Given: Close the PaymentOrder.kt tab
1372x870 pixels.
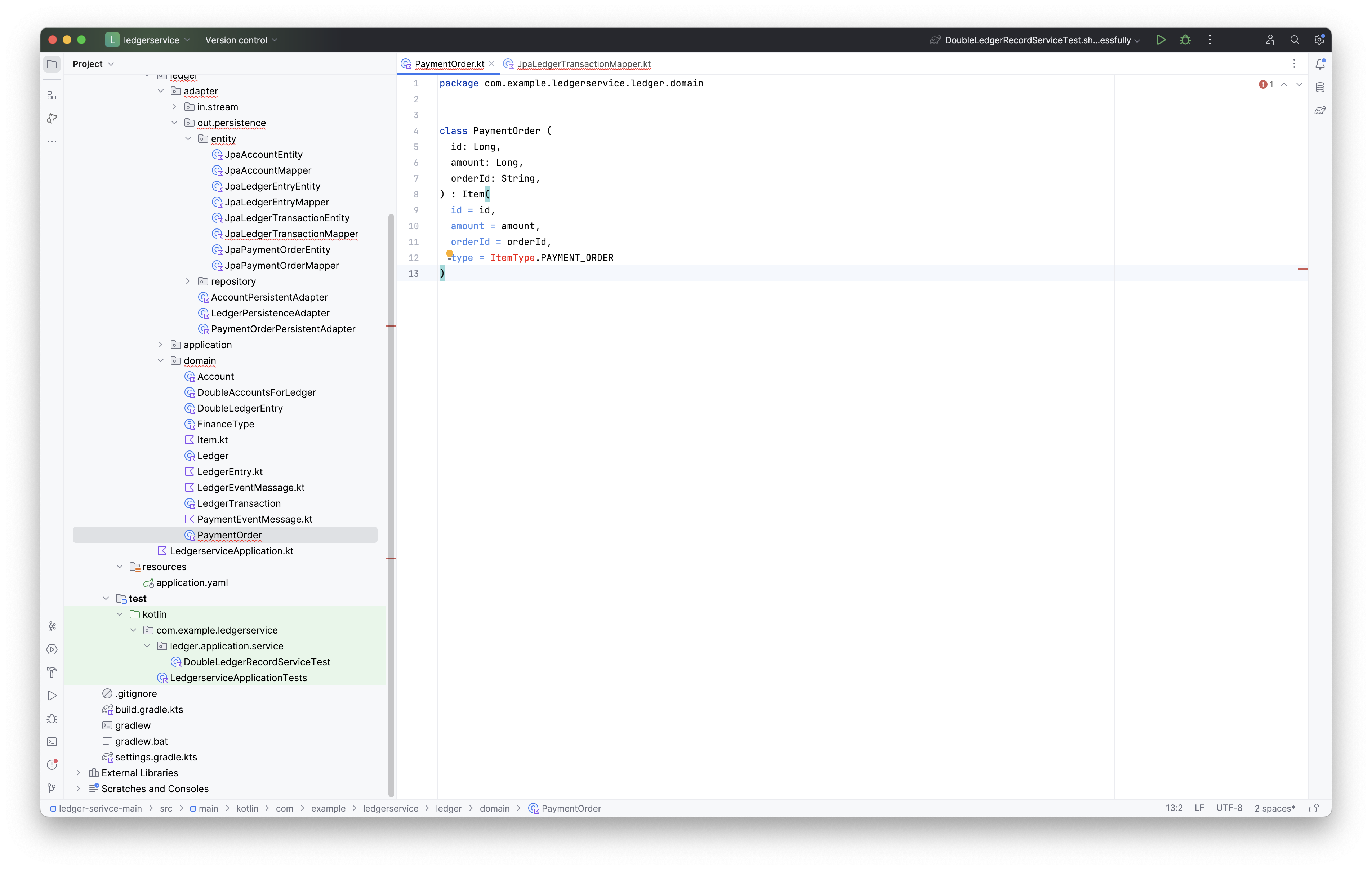Looking at the screenshot, I should (x=492, y=63).
